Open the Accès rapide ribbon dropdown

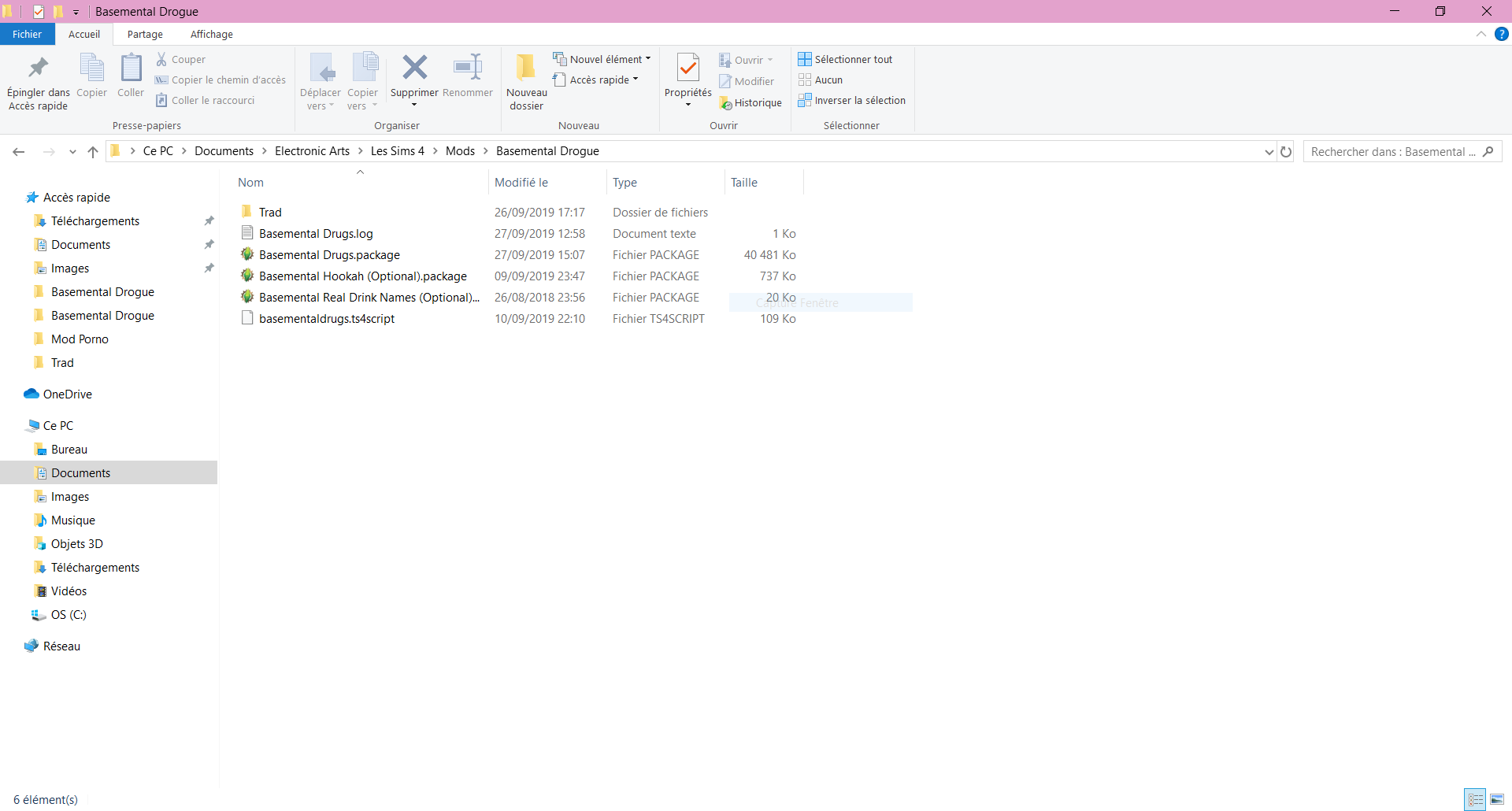[x=595, y=80]
